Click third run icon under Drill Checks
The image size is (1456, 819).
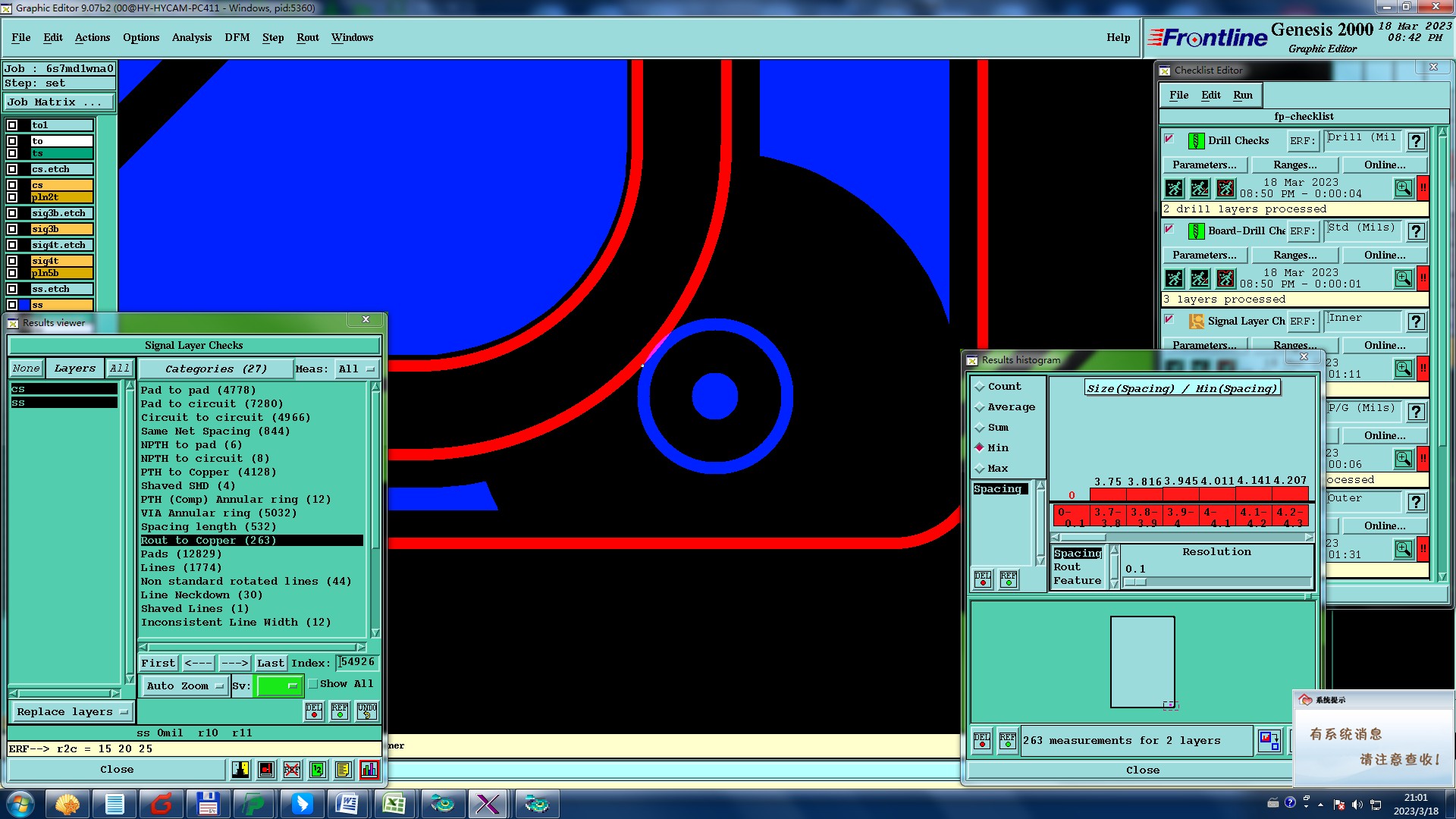[1225, 188]
